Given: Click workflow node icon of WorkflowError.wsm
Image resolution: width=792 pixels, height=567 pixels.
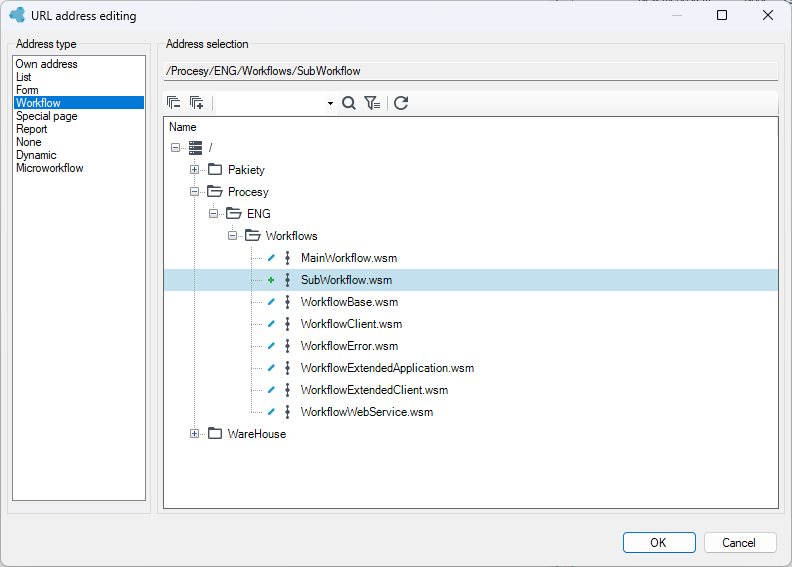Looking at the screenshot, I should (x=287, y=346).
